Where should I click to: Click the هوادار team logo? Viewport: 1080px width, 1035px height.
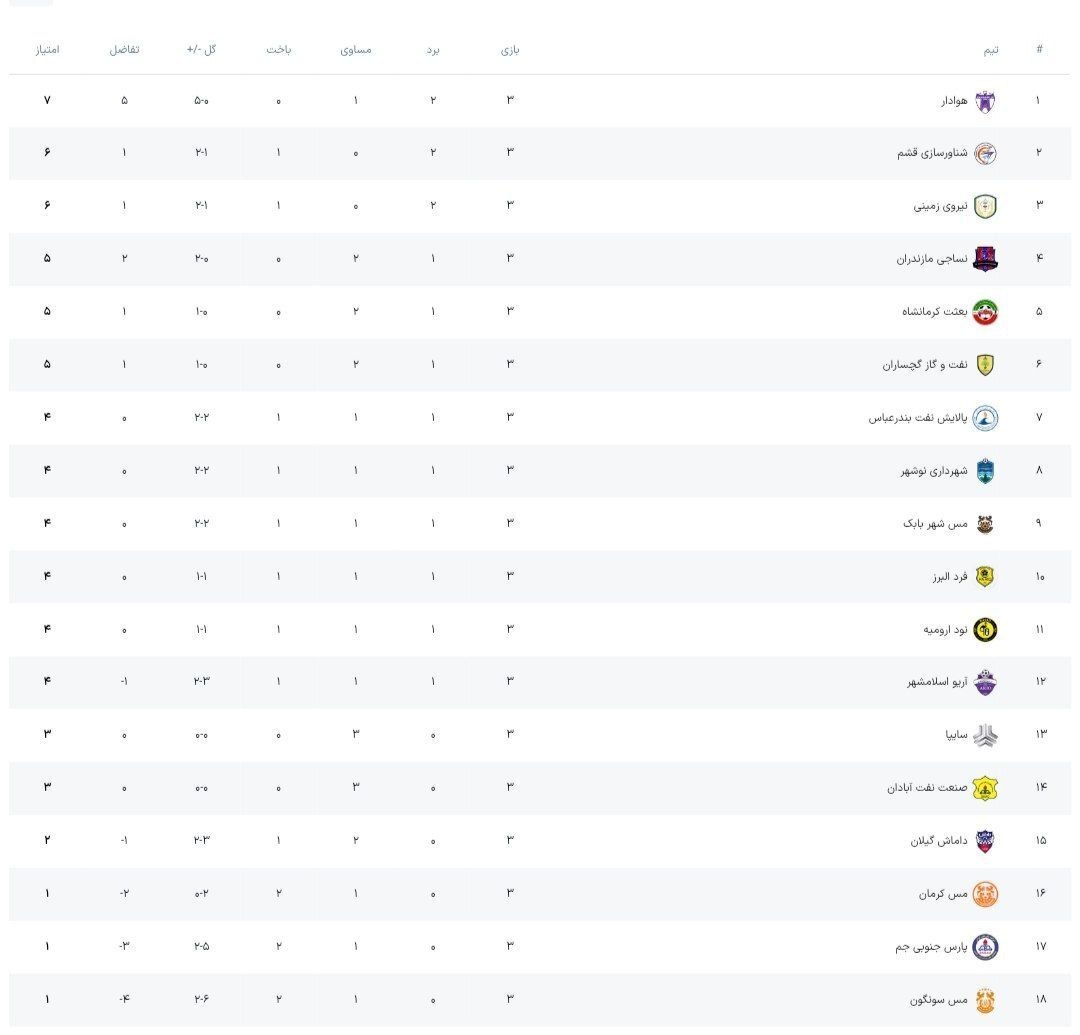point(985,101)
